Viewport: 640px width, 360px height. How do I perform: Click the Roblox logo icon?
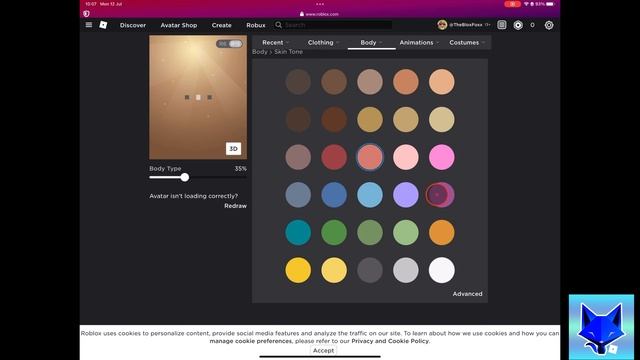pos(103,25)
